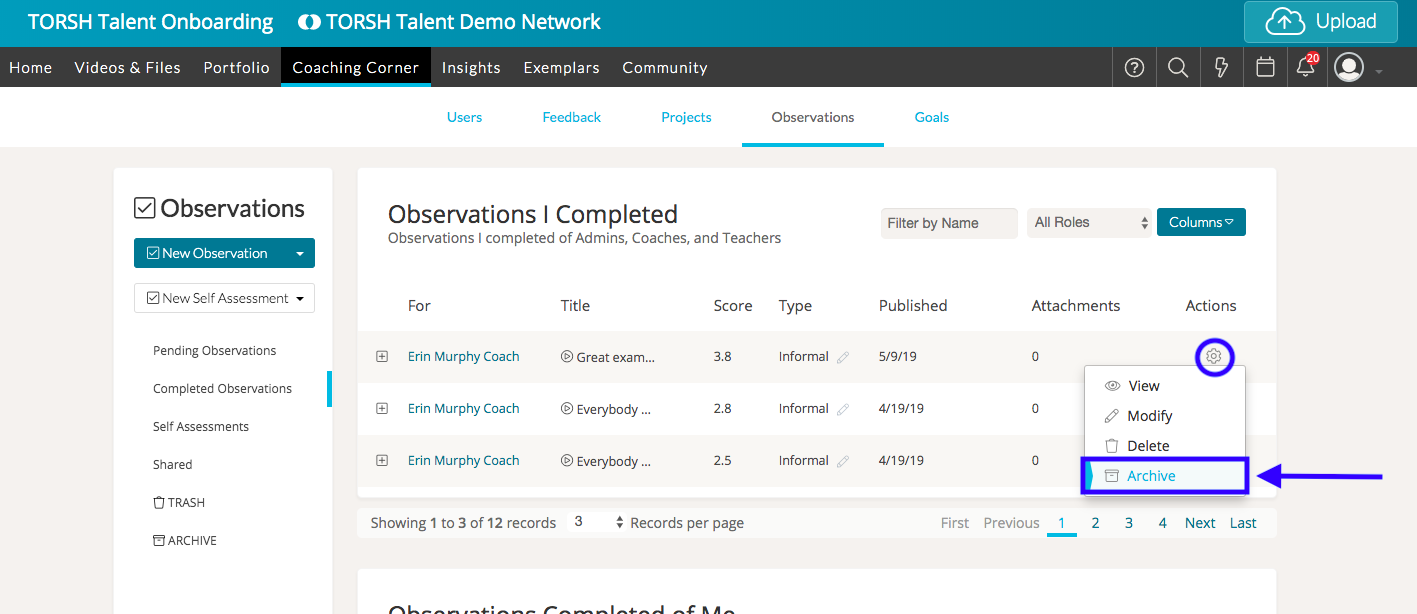1417x614 pixels.
Task: Click the user profile avatar icon
Action: (1349, 67)
